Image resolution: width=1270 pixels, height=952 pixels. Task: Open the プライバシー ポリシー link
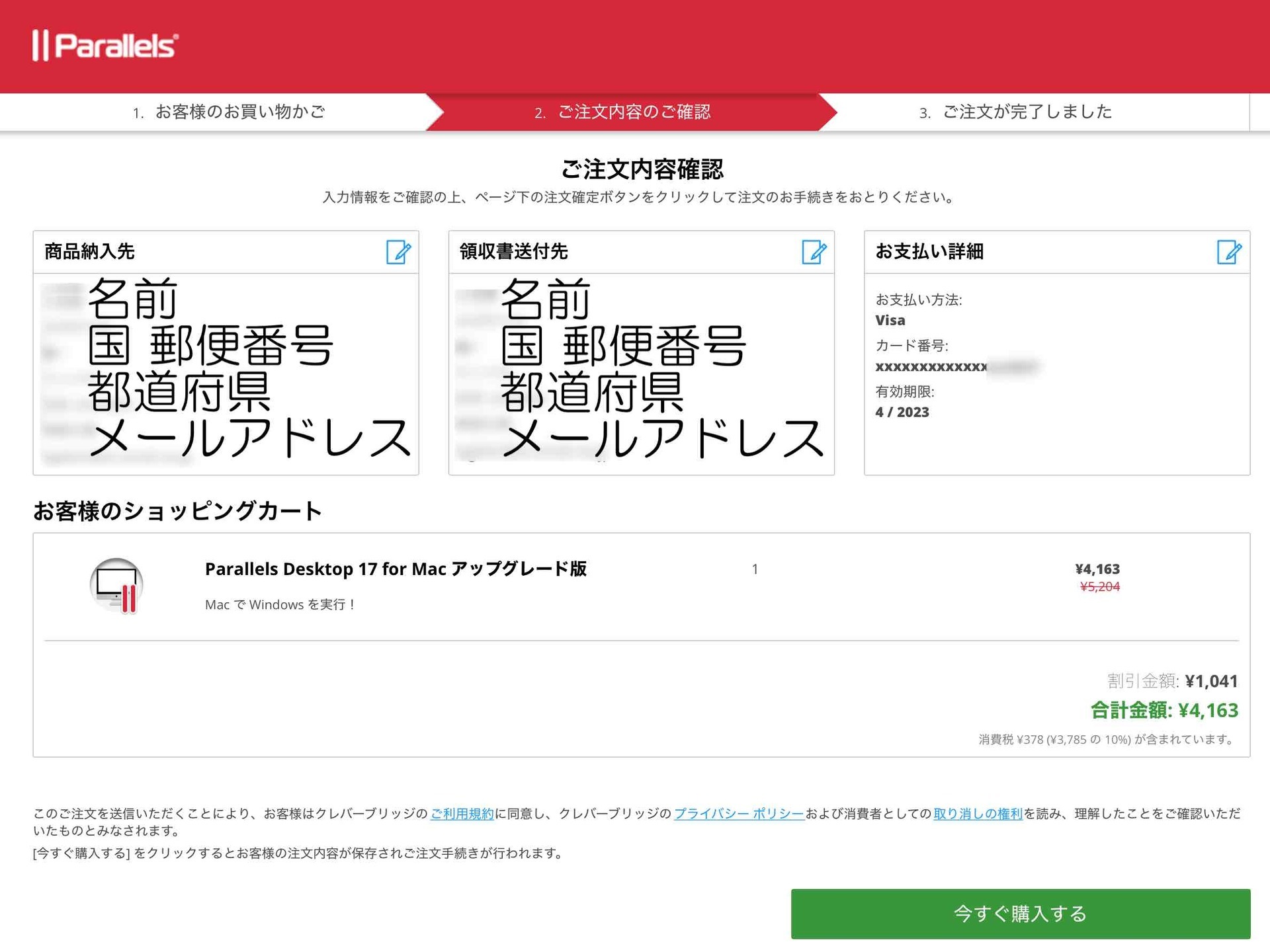739,813
